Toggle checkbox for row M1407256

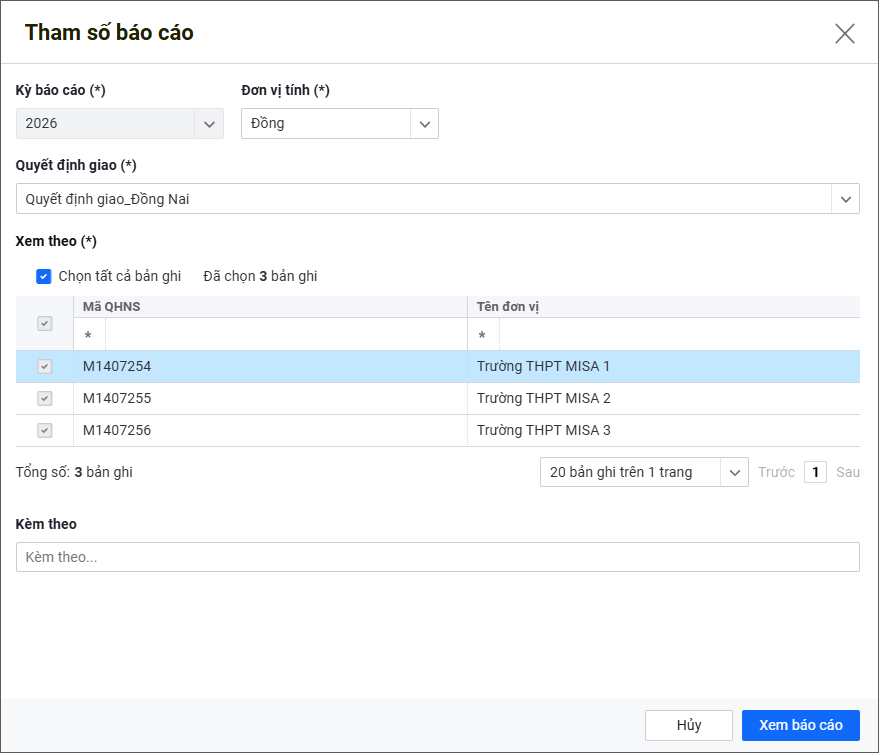[44, 431]
